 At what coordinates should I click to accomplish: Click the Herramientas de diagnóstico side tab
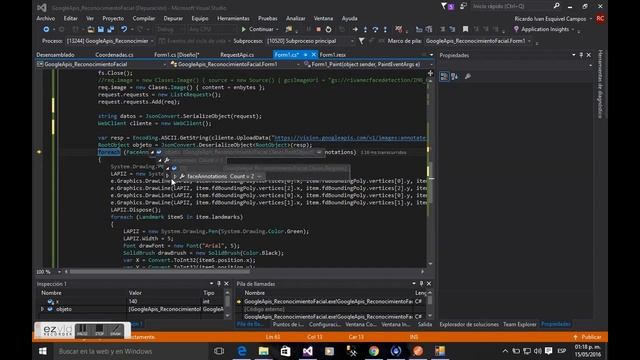coord(600,84)
